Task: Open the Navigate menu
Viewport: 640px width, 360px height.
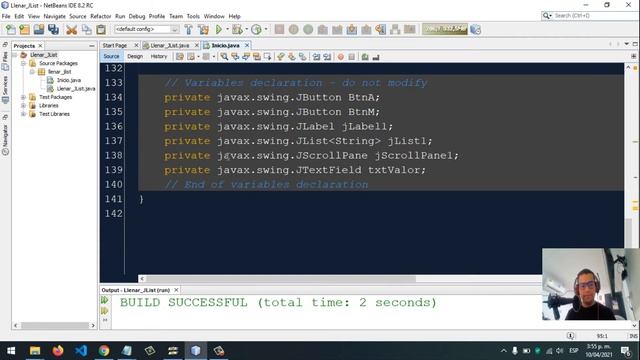Action: click(x=54, y=16)
